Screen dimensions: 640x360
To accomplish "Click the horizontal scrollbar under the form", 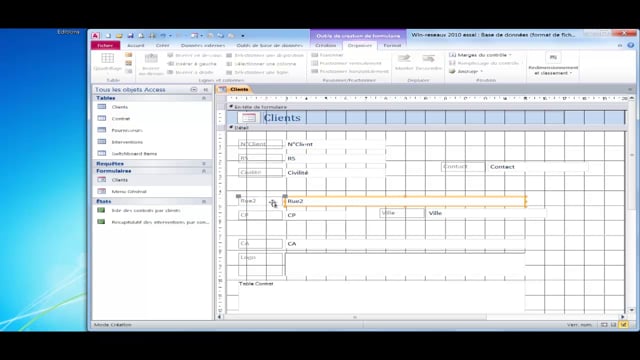I will coord(420,317).
